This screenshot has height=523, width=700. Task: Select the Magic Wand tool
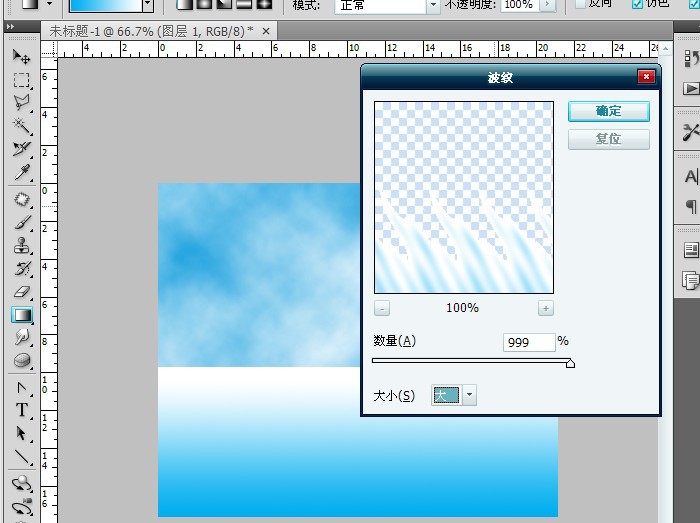click(22, 126)
